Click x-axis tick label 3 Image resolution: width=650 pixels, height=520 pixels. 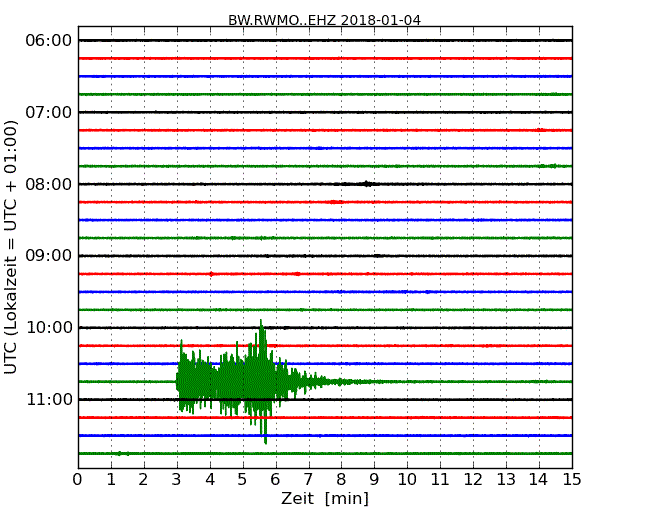coord(177,480)
